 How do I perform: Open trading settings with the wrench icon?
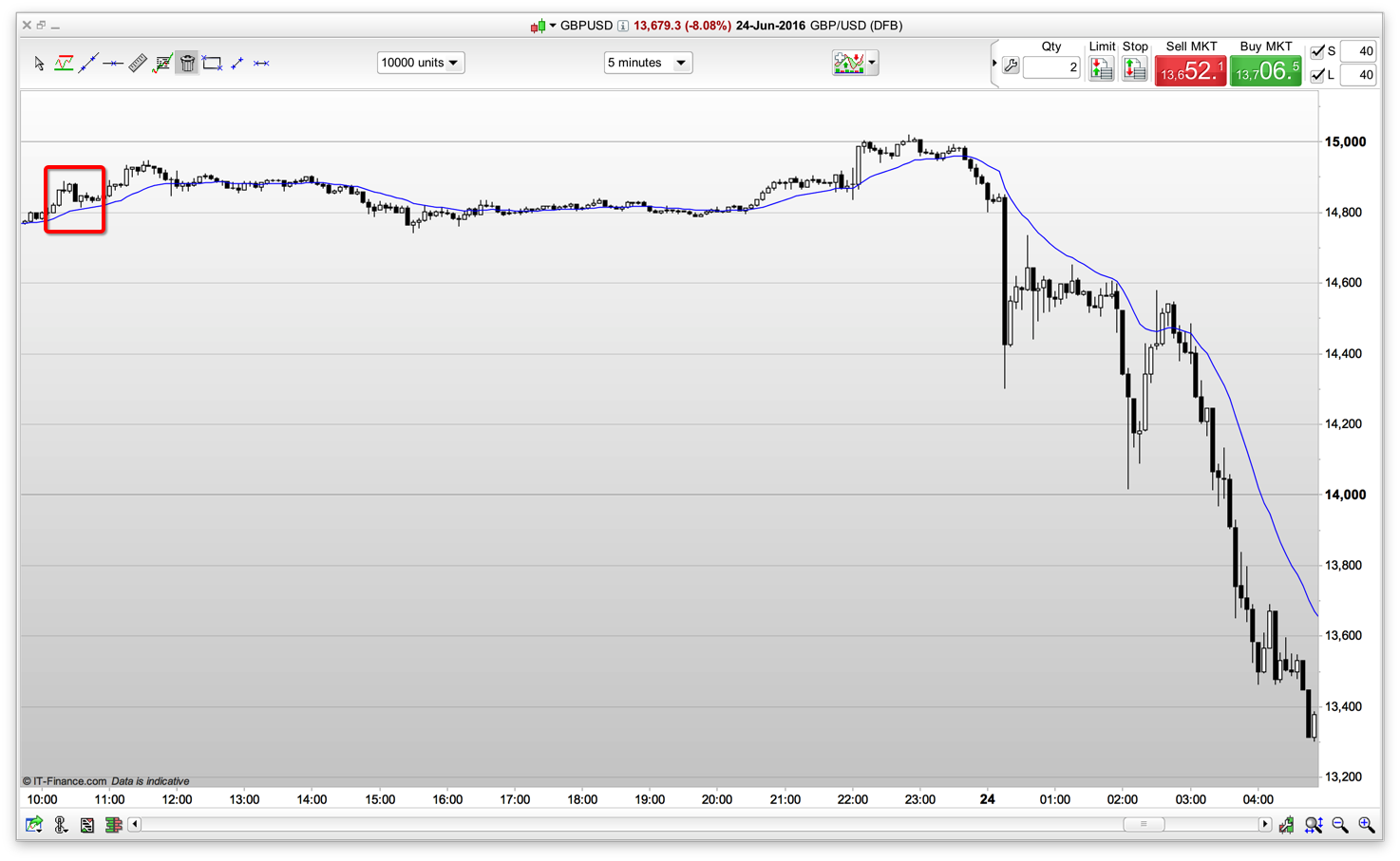(1011, 66)
